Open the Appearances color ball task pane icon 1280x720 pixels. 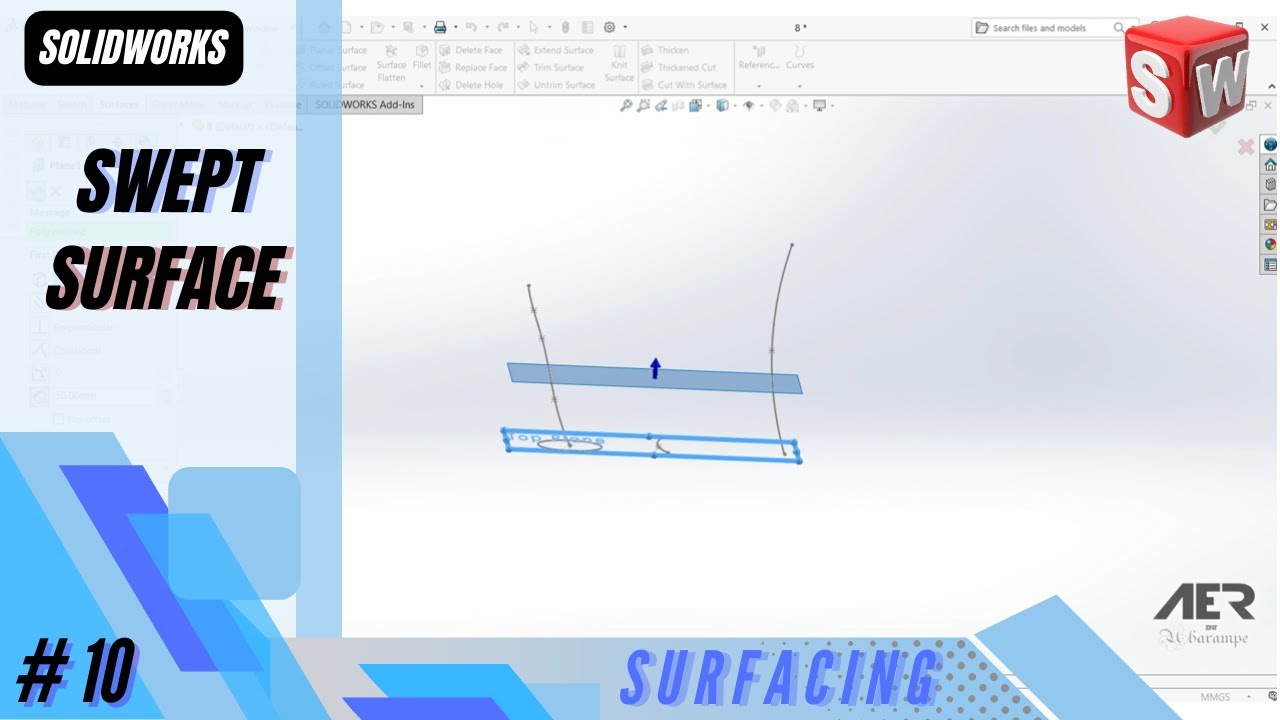[x=1270, y=244]
